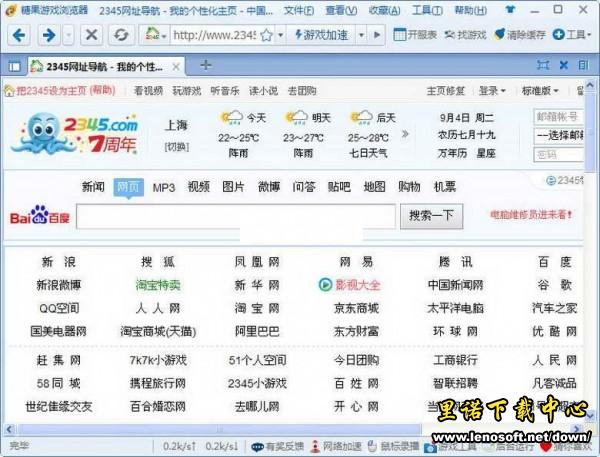
Task: Close the 2345网址导航 tab
Action: 176,67
